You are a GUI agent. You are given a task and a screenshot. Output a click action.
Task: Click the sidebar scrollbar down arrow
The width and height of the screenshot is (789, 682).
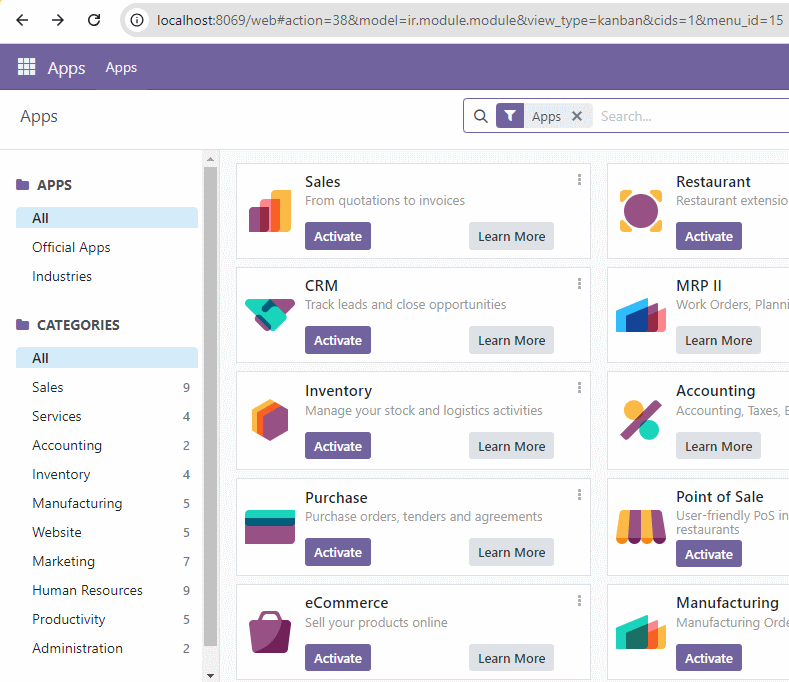click(210, 676)
